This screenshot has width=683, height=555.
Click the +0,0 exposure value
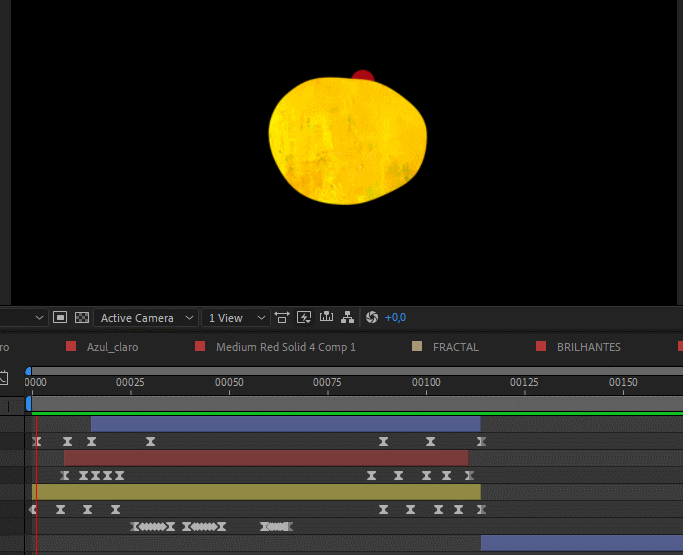click(395, 318)
